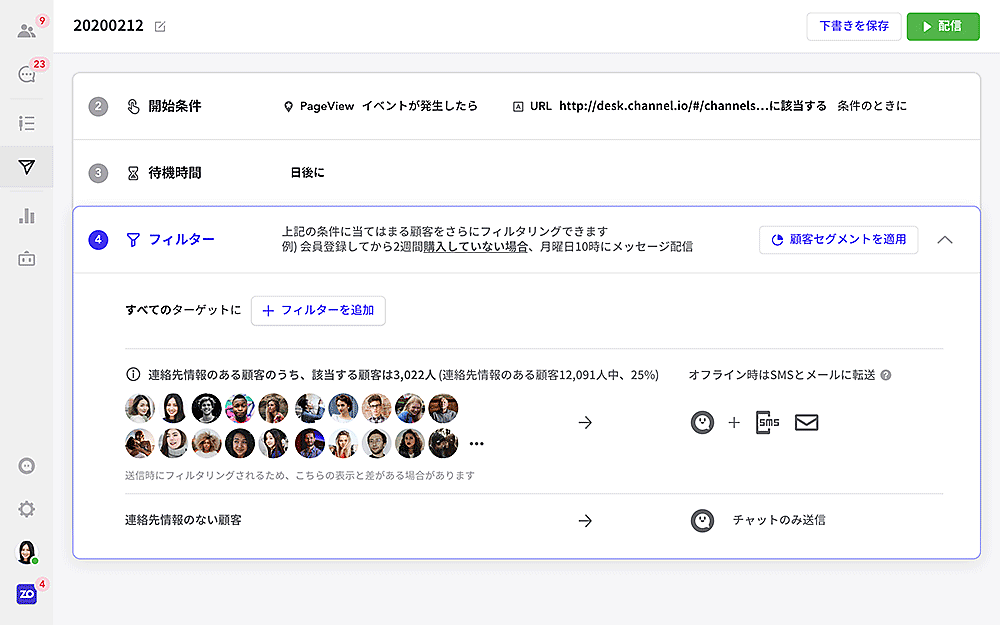
Task: Open the task list icon in the sidebar
Action: click(27, 123)
